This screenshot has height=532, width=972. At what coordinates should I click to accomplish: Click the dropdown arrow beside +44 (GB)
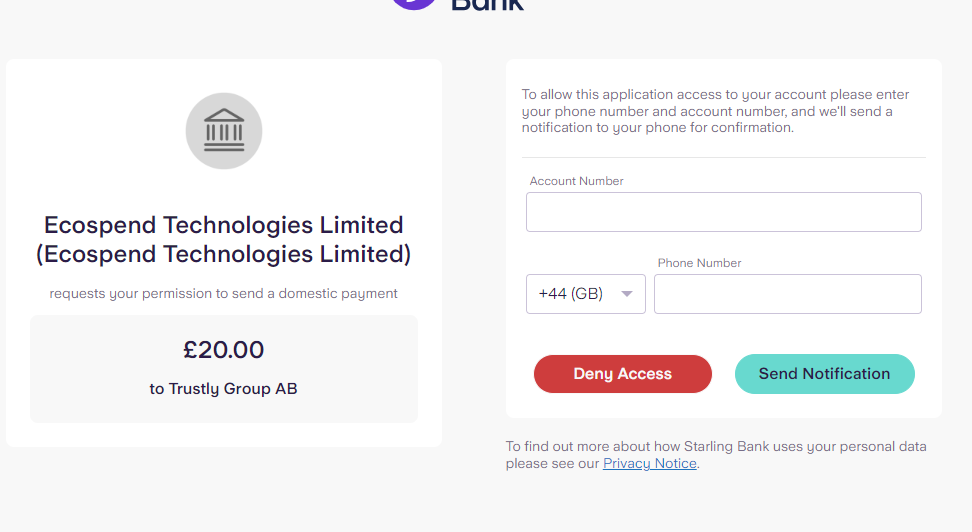pyautogui.click(x=627, y=294)
